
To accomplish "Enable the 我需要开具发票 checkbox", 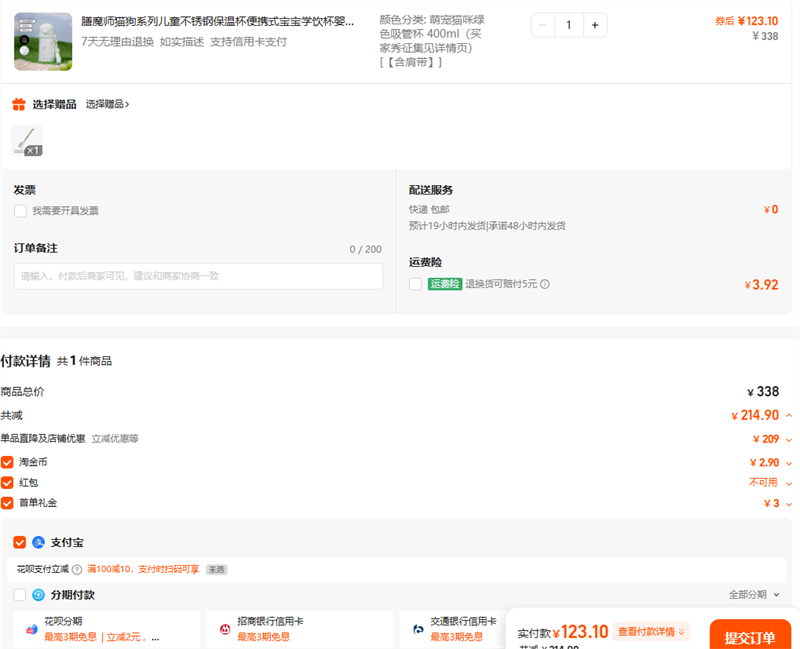I will coord(20,211).
